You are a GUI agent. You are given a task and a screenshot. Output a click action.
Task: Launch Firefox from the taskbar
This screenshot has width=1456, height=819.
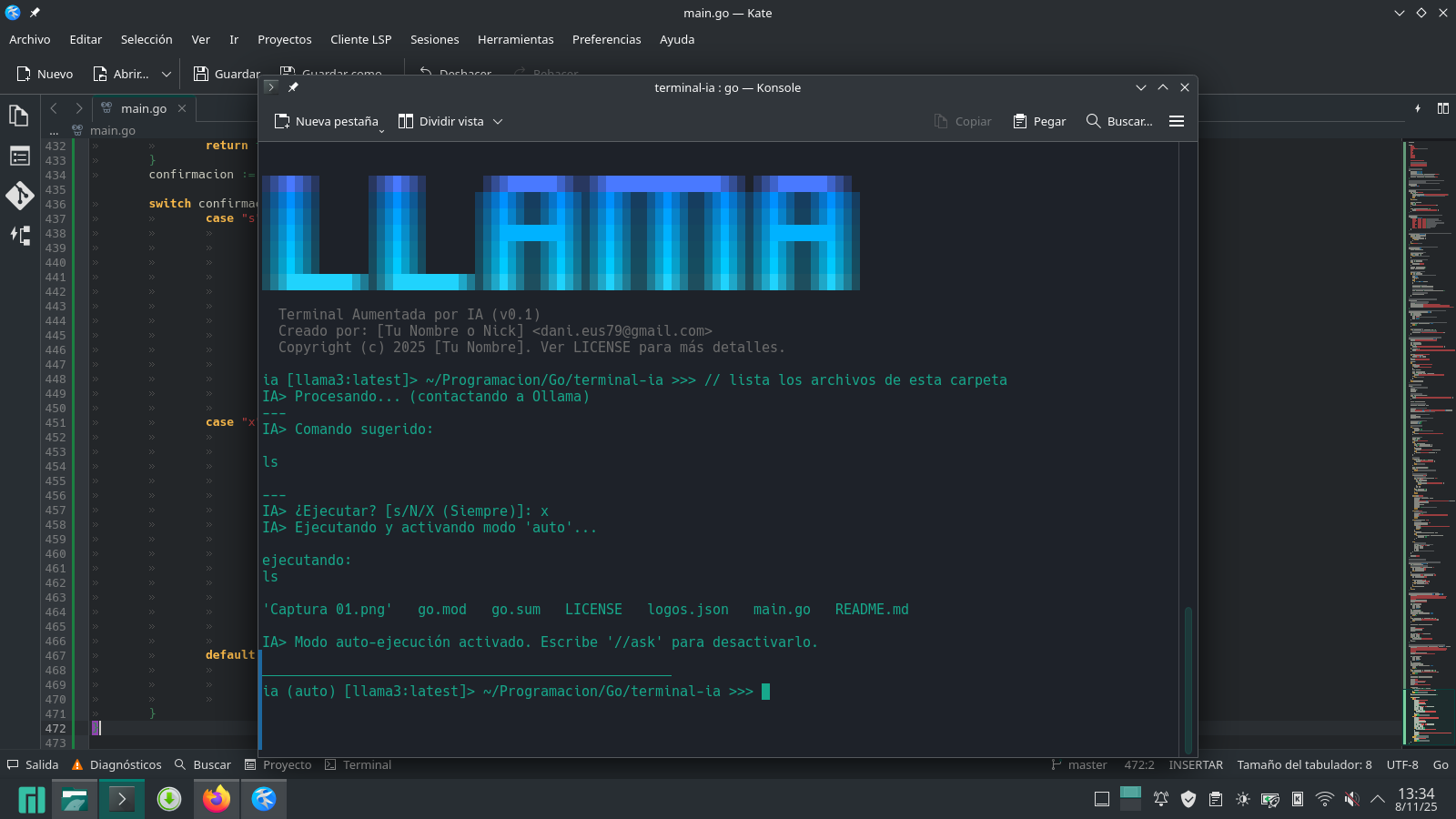pyautogui.click(x=216, y=799)
